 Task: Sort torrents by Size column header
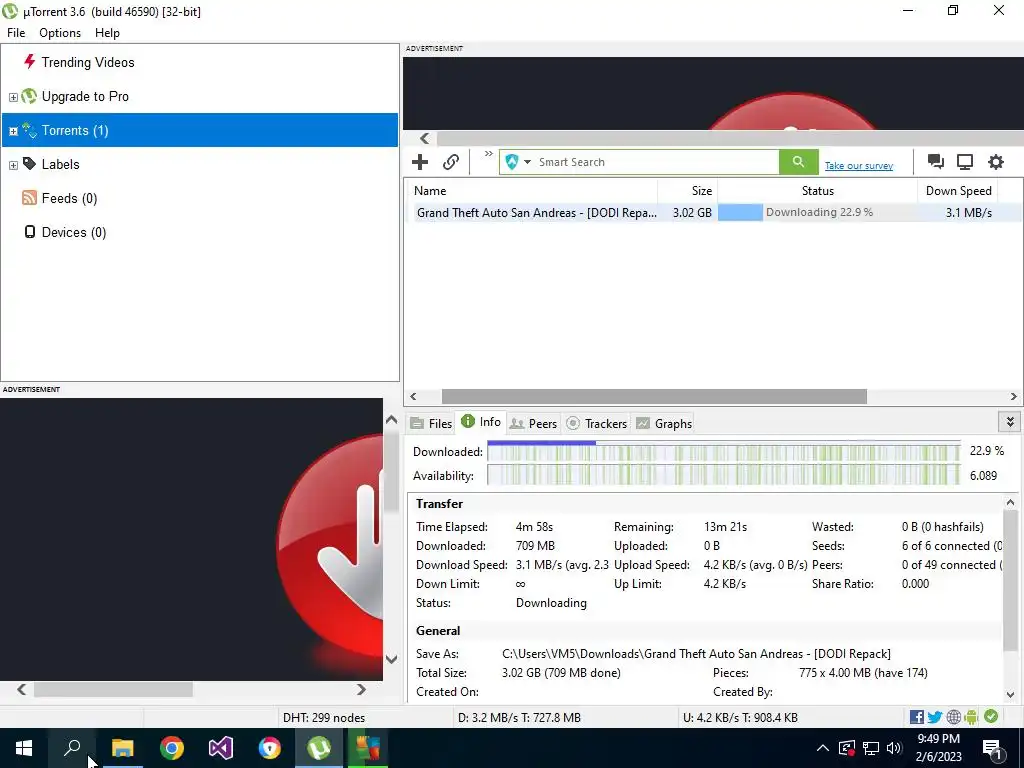click(x=688, y=191)
